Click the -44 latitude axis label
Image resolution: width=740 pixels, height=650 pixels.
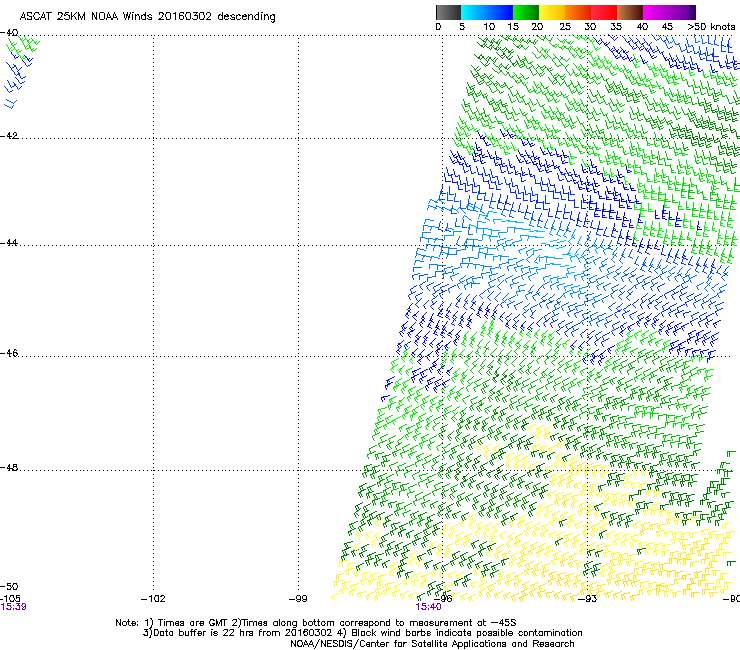(9, 243)
